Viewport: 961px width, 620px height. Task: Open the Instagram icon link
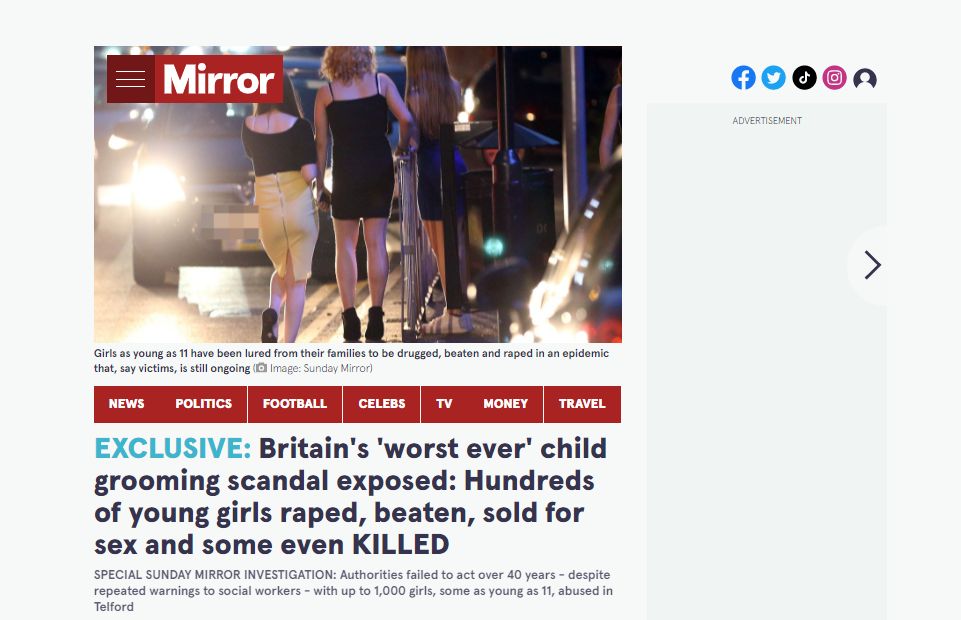tap(834, 78)
